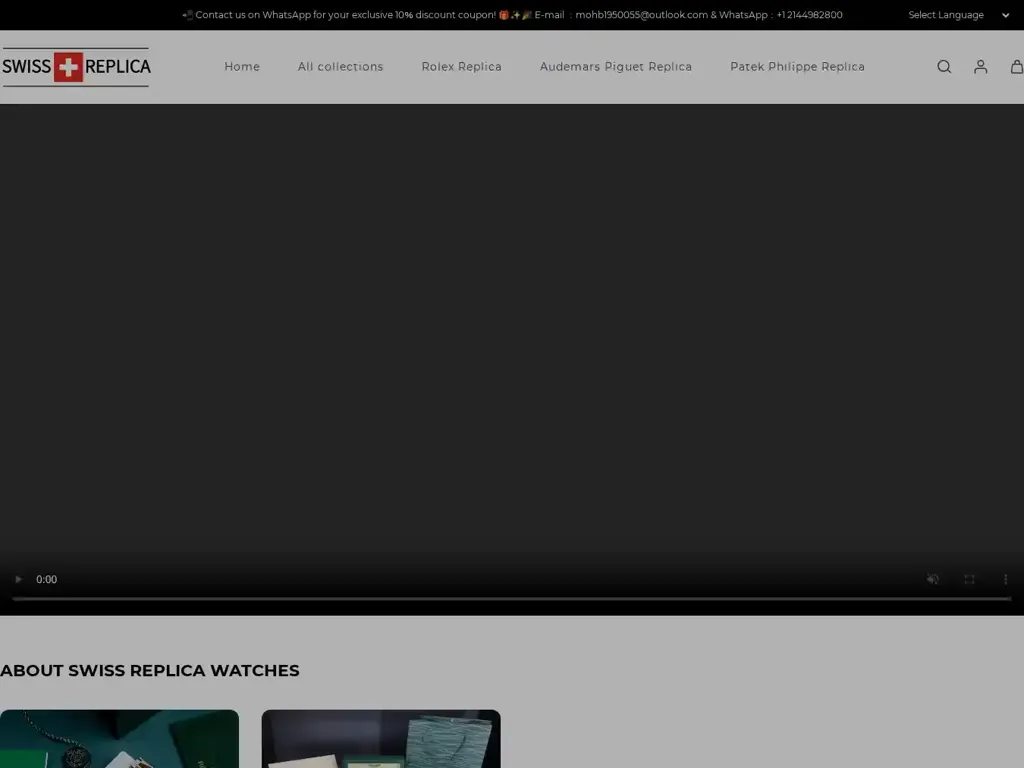The width and height of the screenshot is (1024, 768).
Task: View the shopping bag icon
Action: tap(1016, 66)
